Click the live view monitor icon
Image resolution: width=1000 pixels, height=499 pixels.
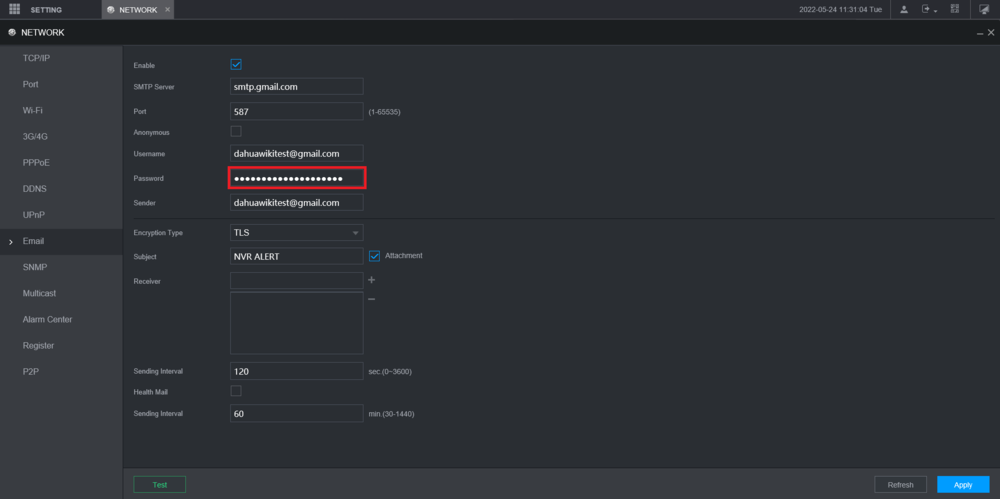983,9
